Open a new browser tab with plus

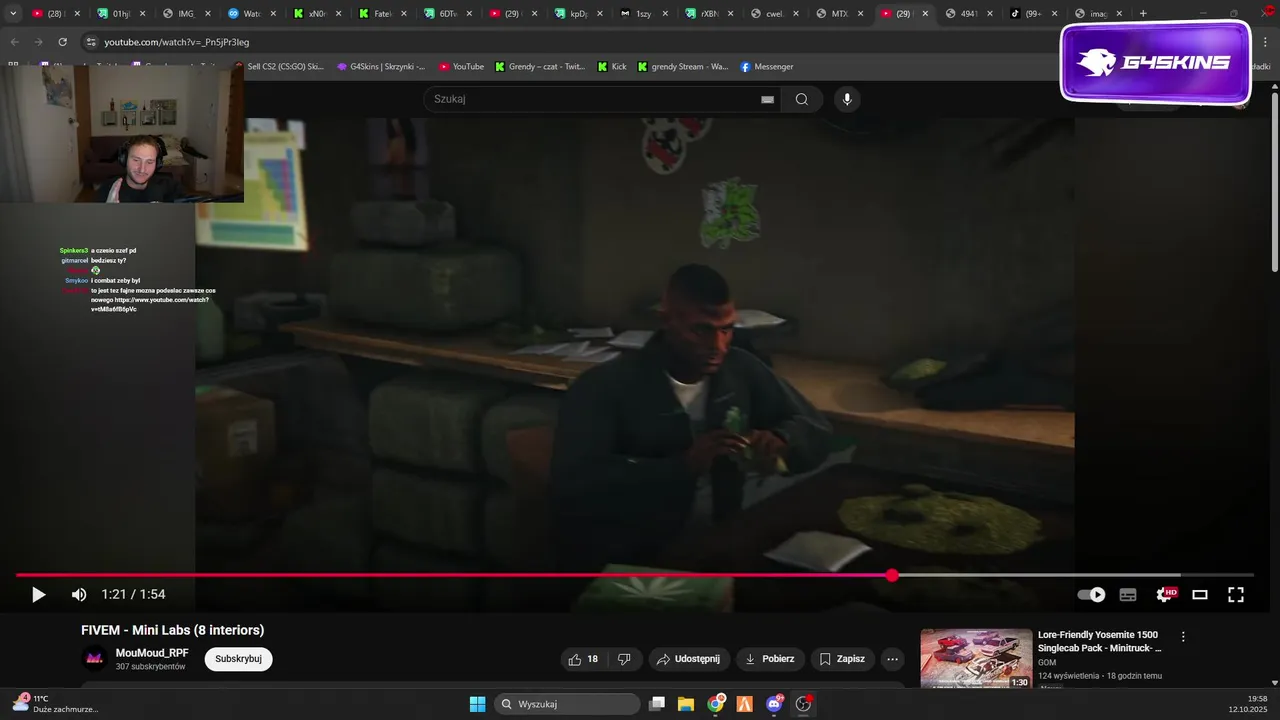(x=1143, y=14)
